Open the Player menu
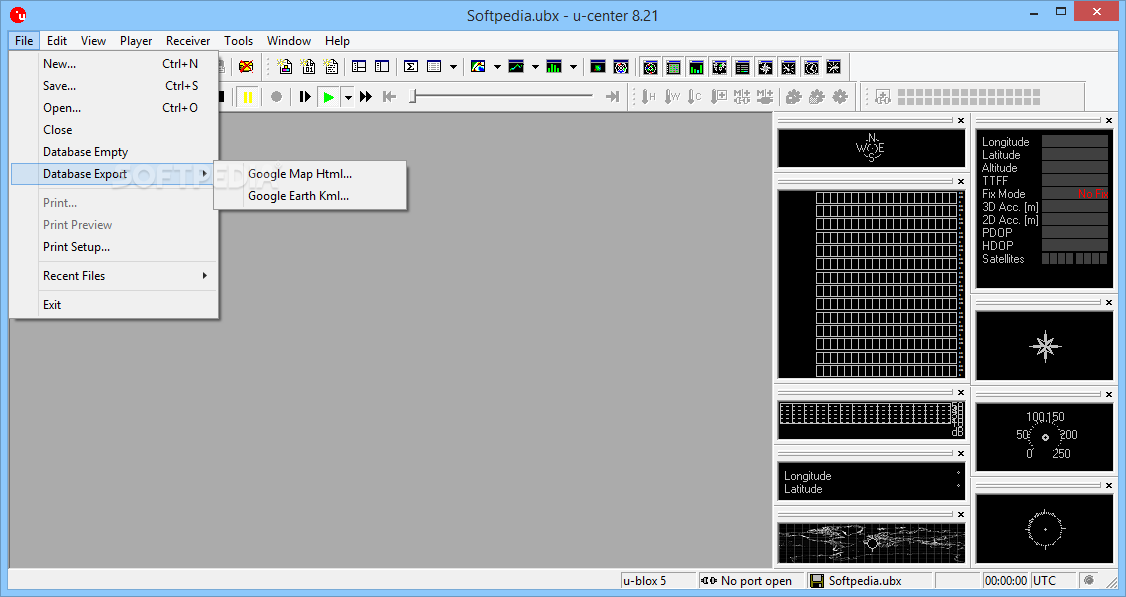The width and height of the screenshot is (1126, 597). [x=136, y=41]
